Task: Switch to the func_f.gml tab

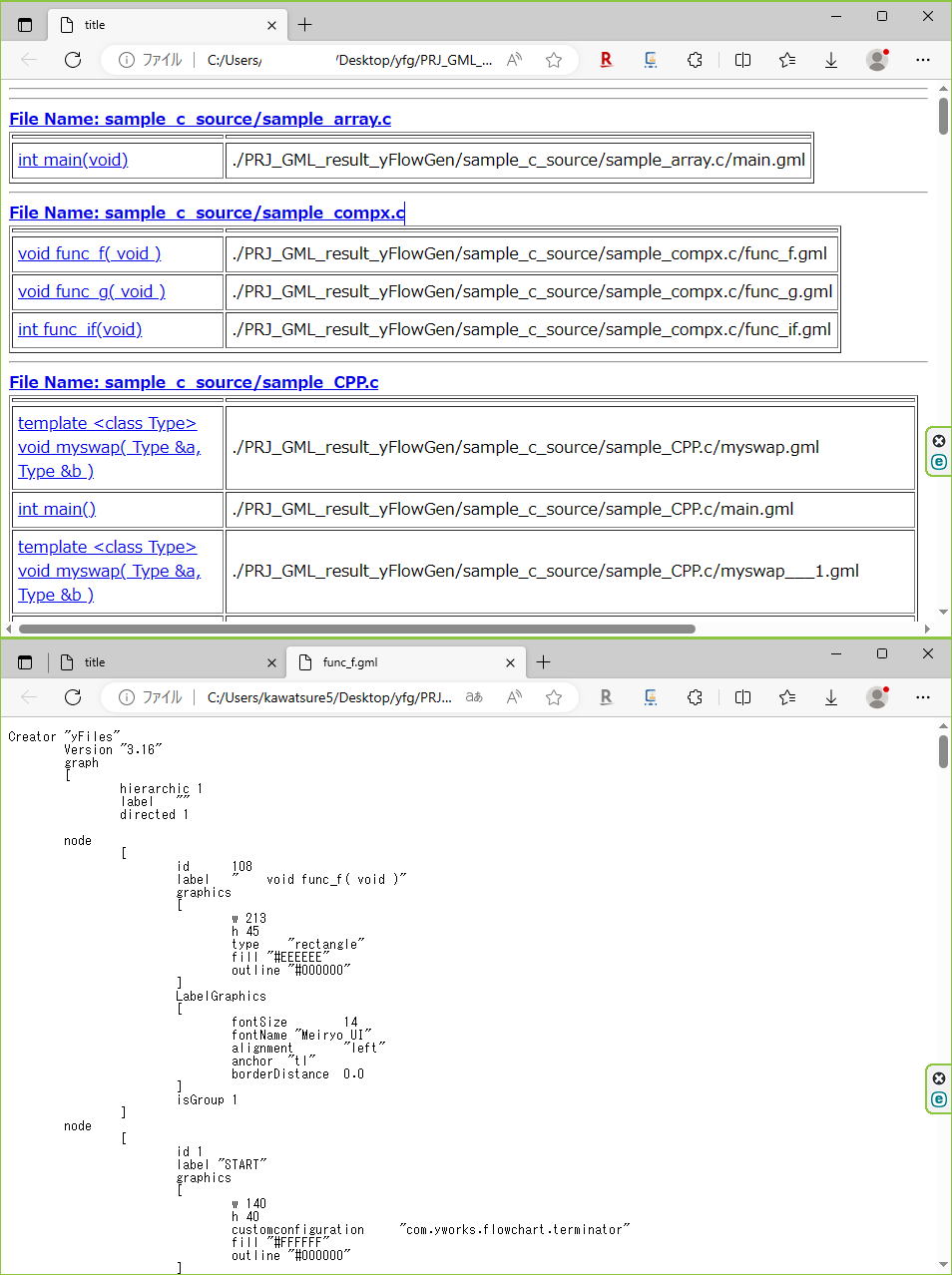Action: click(x=399, y=662)
